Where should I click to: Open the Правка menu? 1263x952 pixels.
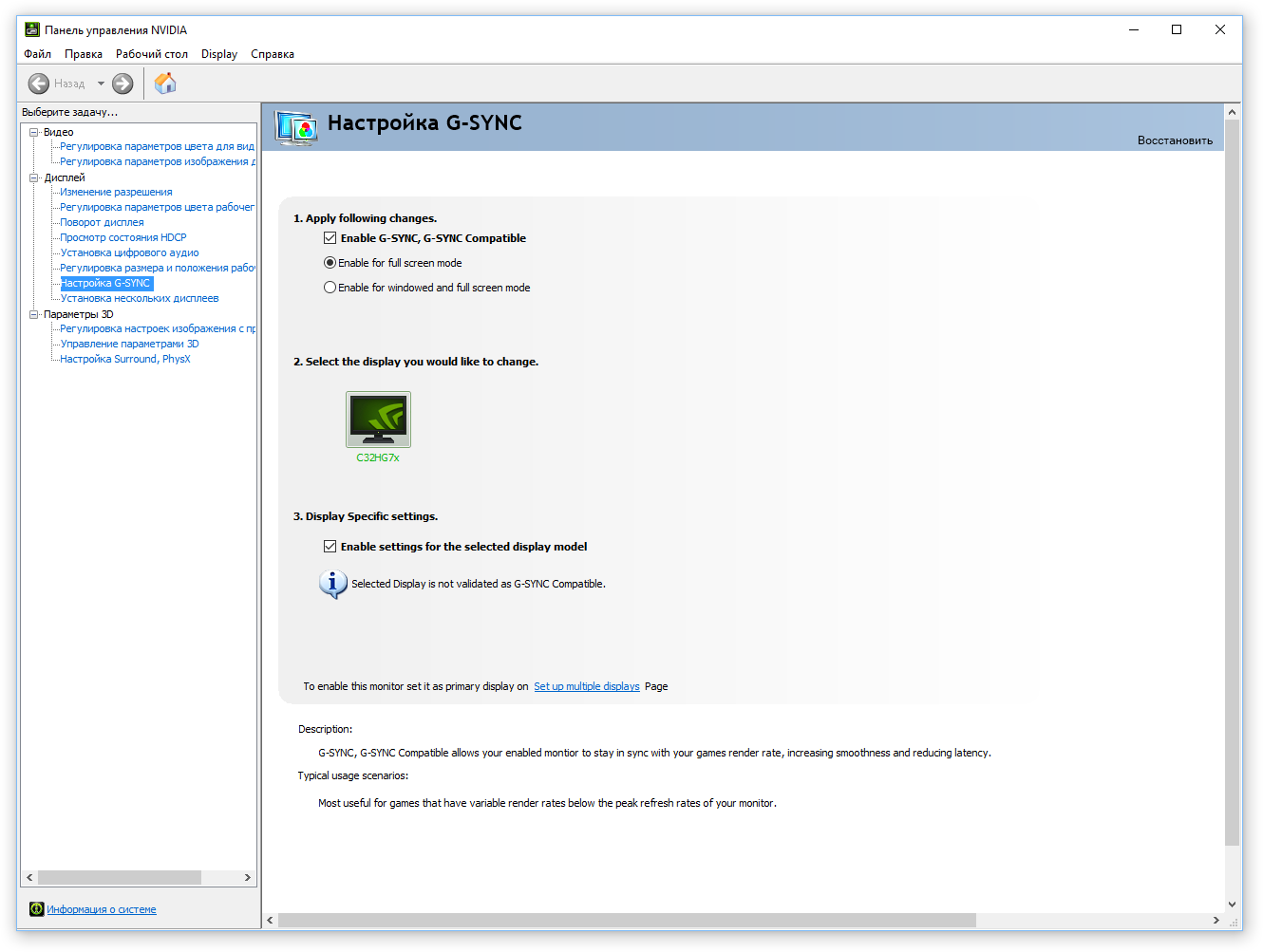84,54
